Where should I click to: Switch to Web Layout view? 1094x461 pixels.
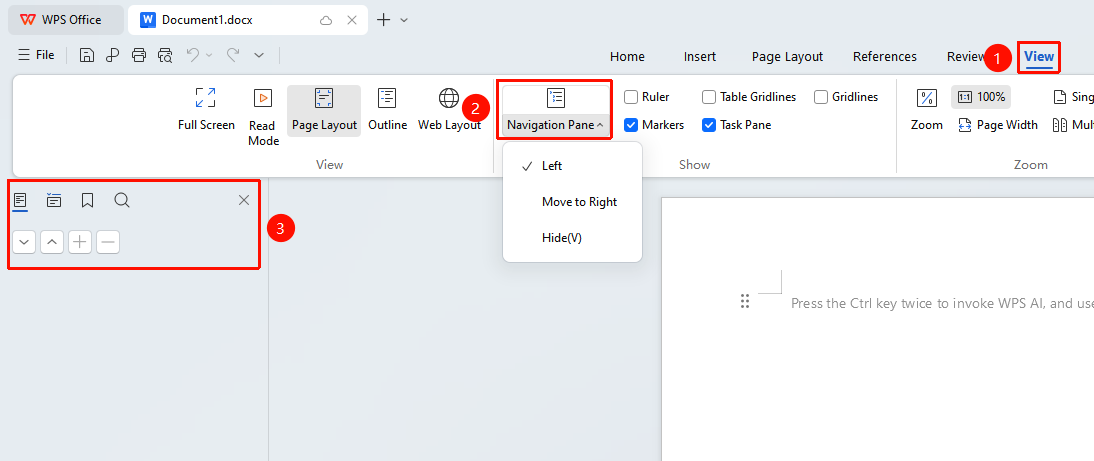(449, 109)
